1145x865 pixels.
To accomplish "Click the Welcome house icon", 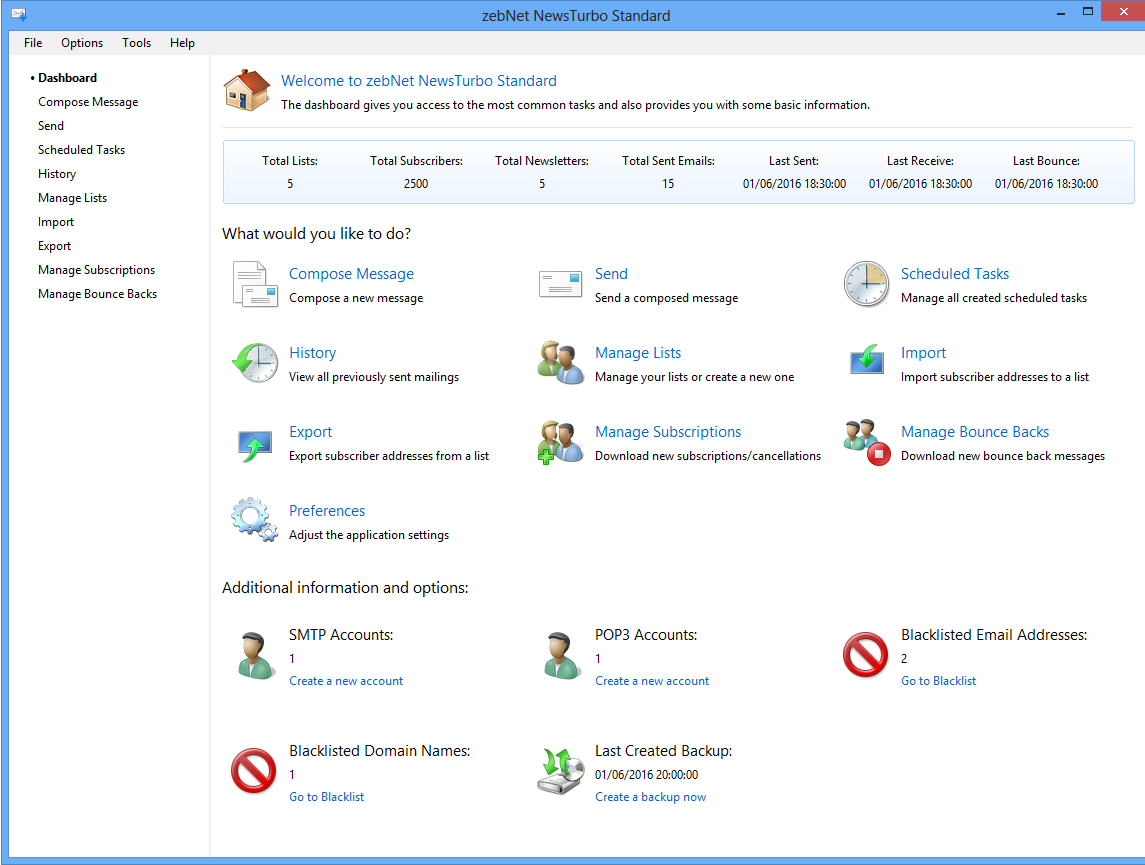I will coord(246,90).
